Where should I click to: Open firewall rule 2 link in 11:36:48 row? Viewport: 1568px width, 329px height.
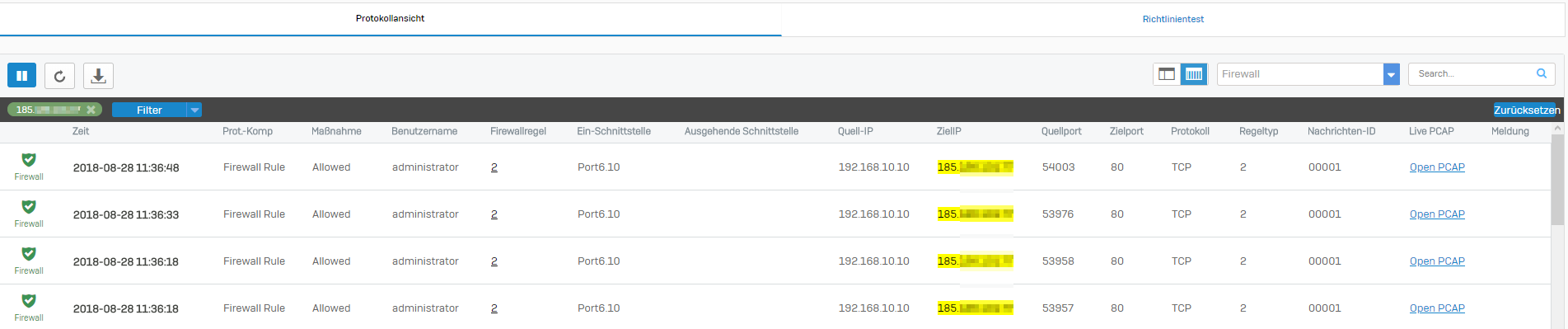pyautogui.click(x=494, y=167)
